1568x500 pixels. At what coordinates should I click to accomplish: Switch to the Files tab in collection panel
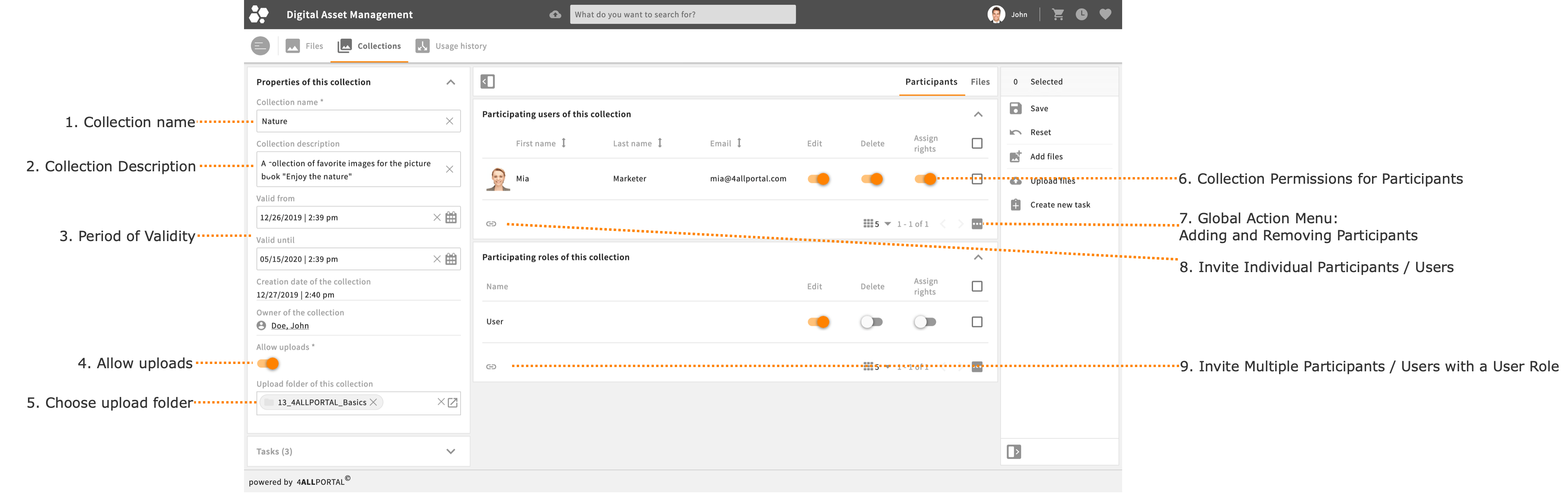[980, 82]
